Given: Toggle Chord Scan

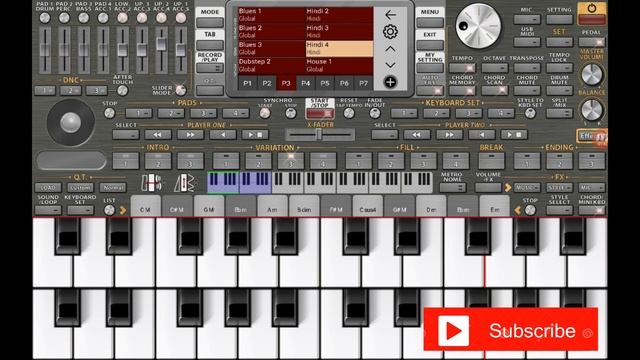Looking at the screenshot, I should pyautogui.click(x=494, y=90).
